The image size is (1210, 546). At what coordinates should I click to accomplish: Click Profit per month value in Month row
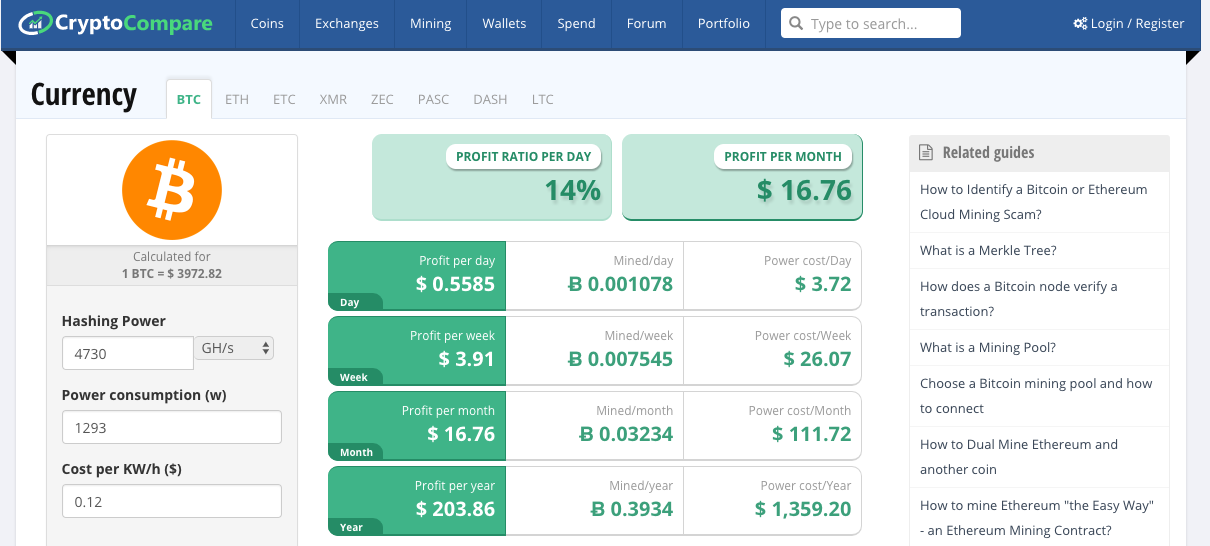click(461, 434)
